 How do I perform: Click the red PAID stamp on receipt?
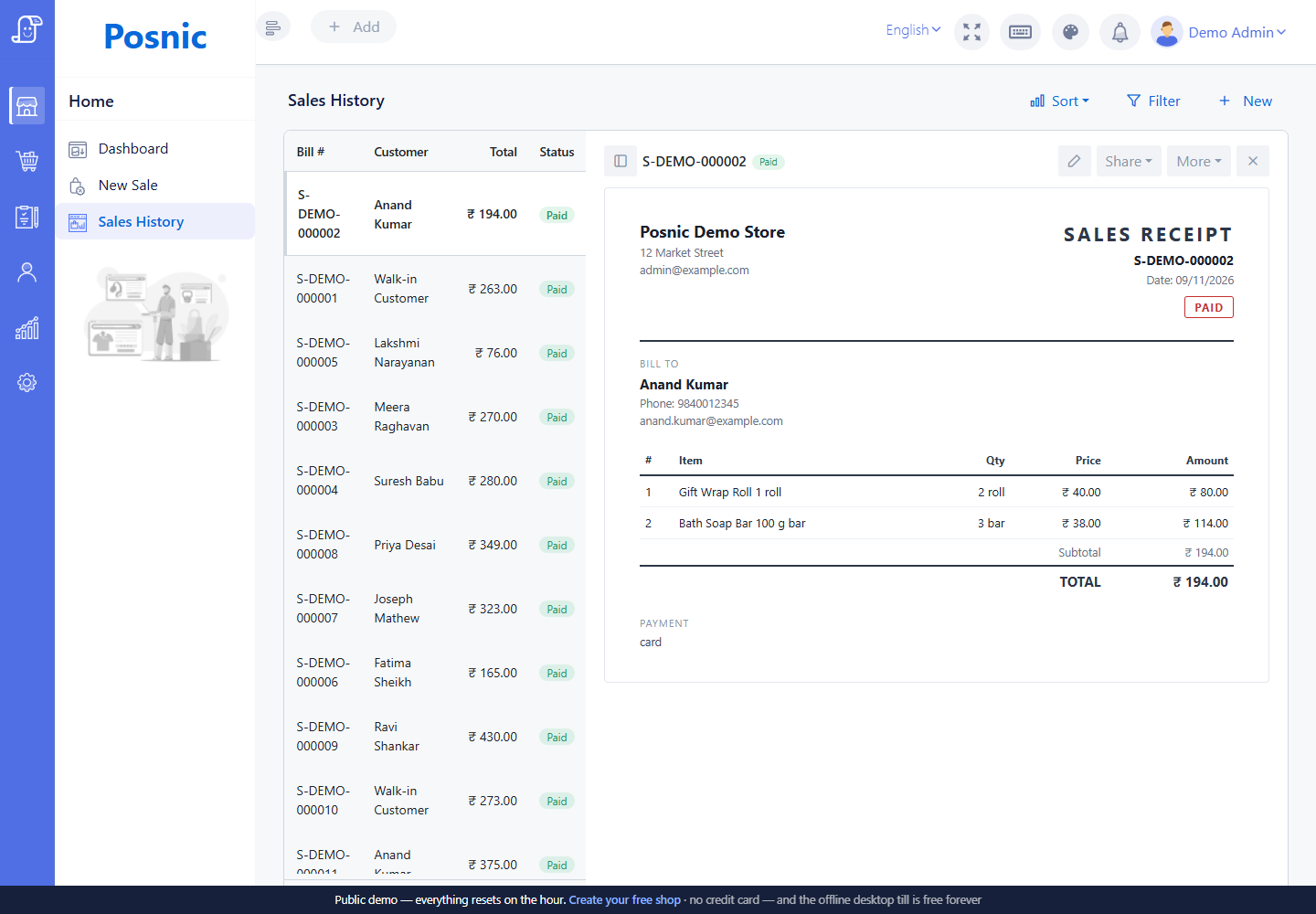[x=1208, y=307]
